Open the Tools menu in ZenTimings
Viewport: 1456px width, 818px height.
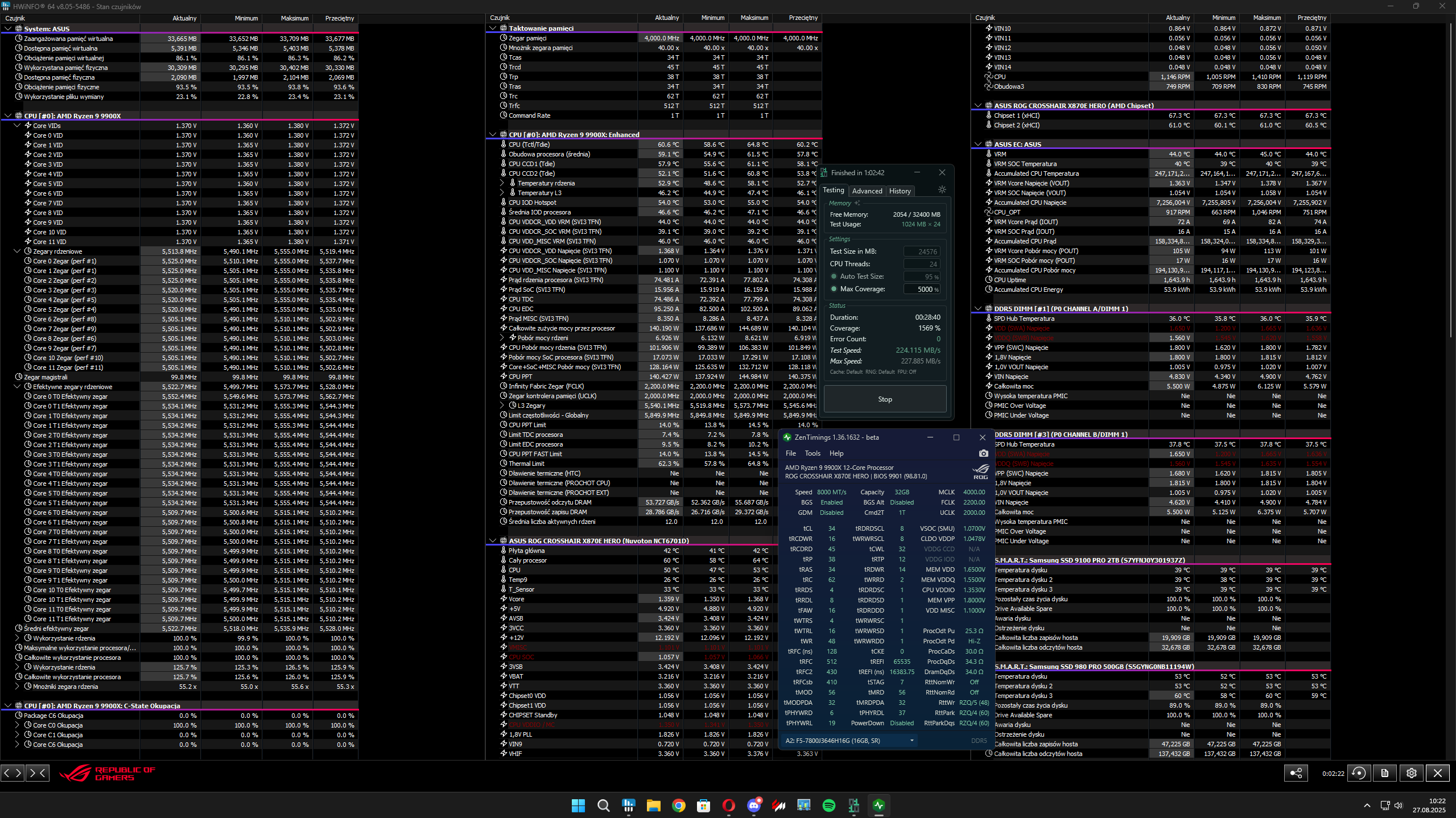(812, 453)
